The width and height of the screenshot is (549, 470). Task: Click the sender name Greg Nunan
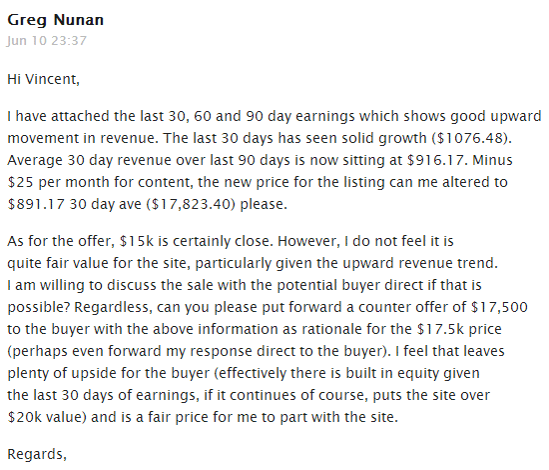coord(55,20)
